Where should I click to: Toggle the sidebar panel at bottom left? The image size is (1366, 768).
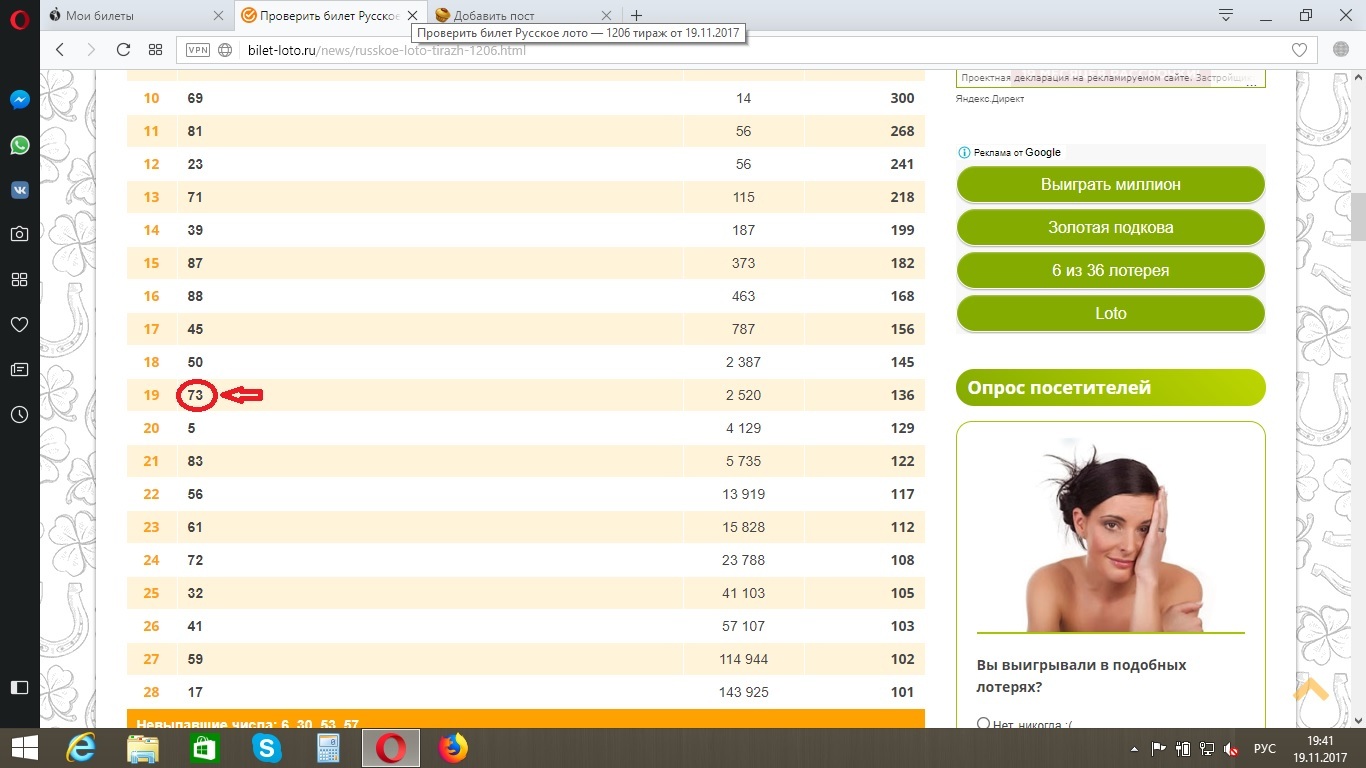[x=19, y=687]
